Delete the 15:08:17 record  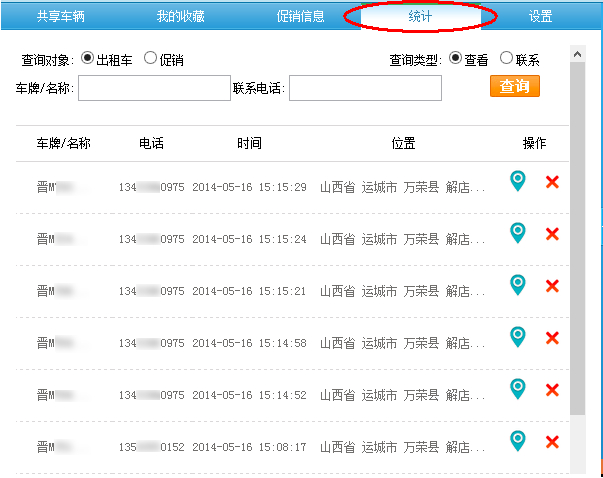click(552, 441)
